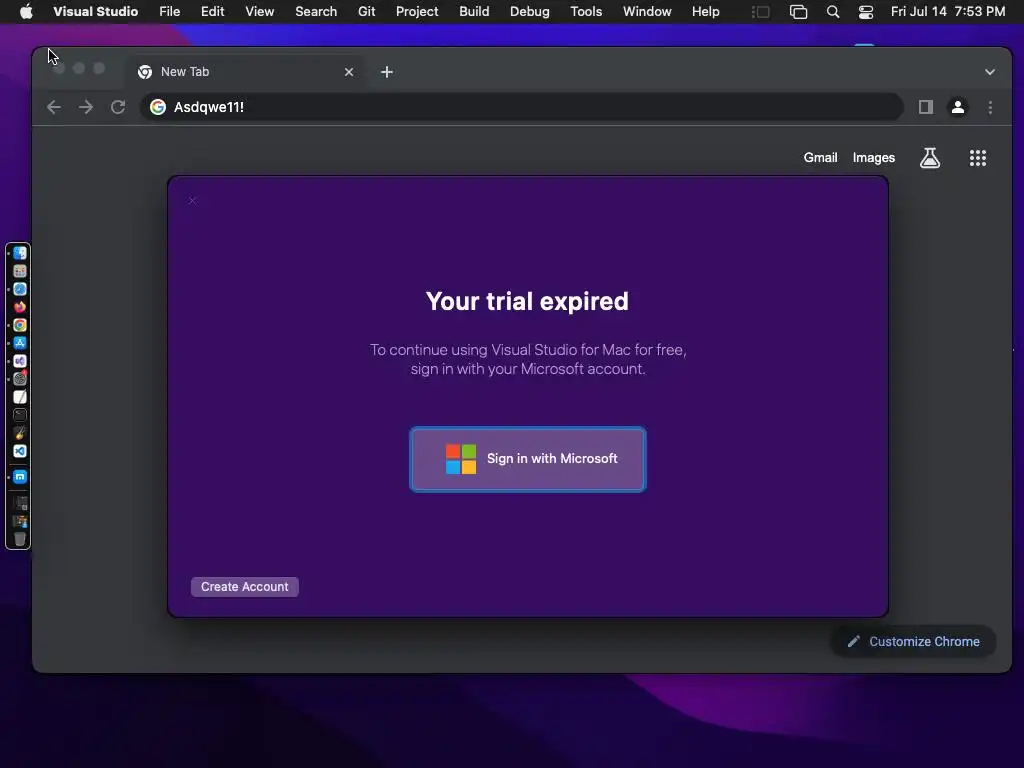Open the Tools menu
This screenshot has width=1024, height=768.
(x=586, y=12)
